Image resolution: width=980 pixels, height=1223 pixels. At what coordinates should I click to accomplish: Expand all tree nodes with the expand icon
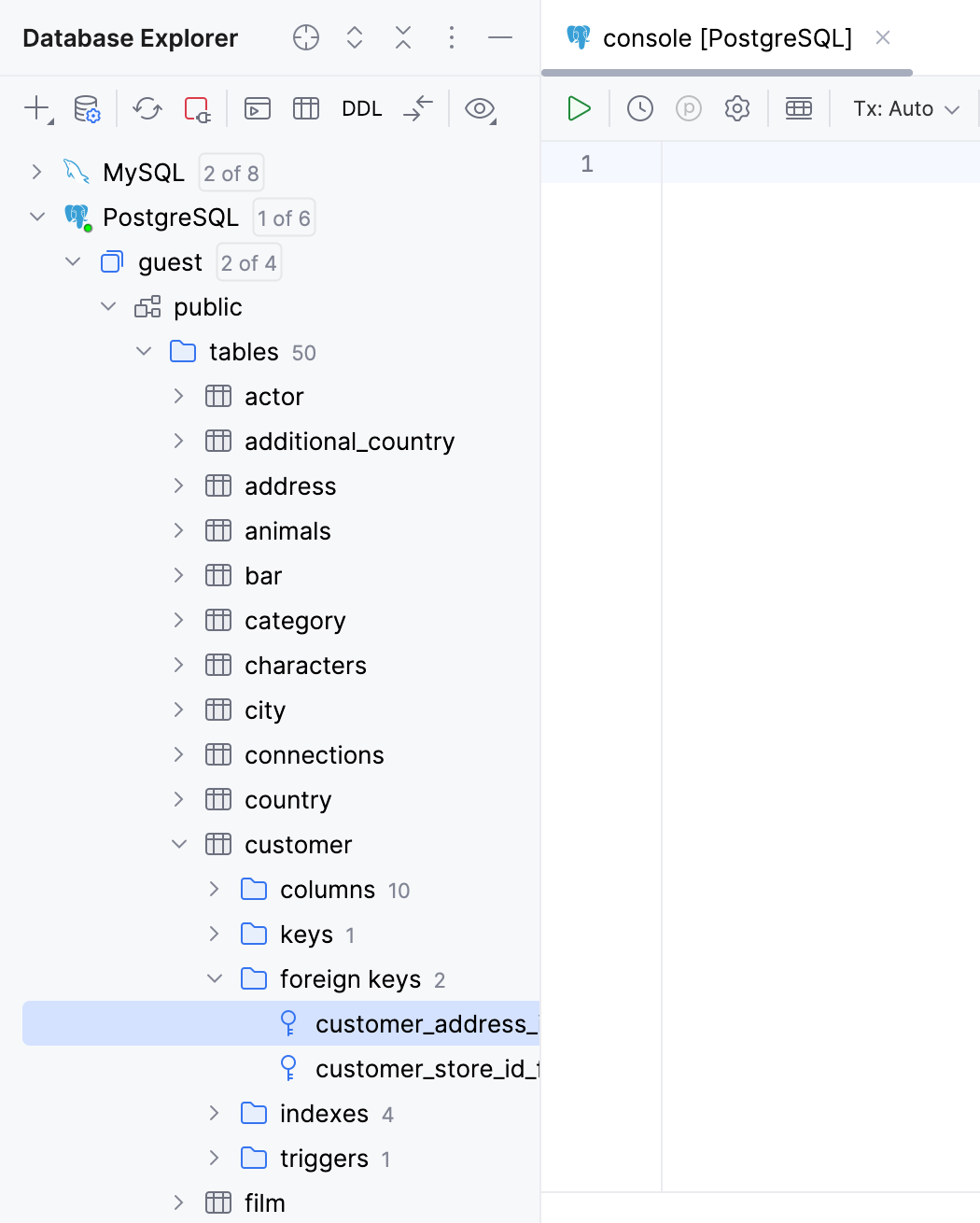point(354,38)
